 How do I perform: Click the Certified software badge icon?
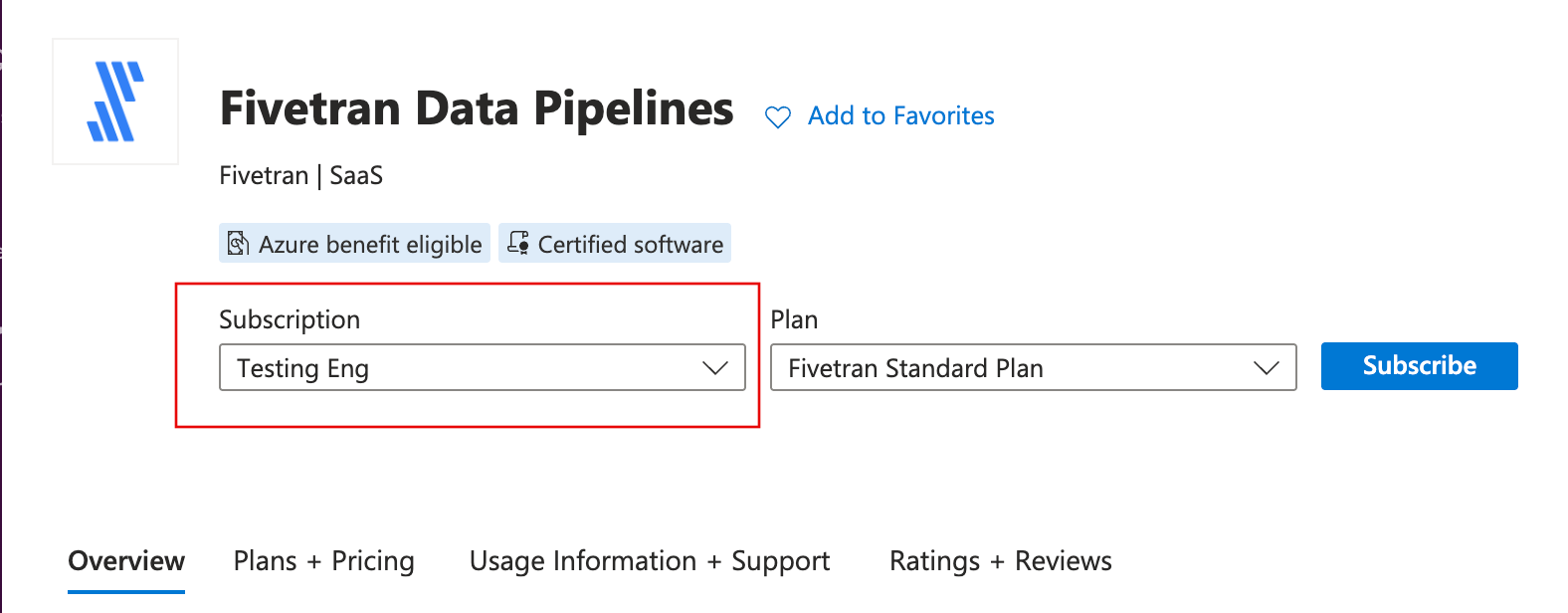(518, 243)
